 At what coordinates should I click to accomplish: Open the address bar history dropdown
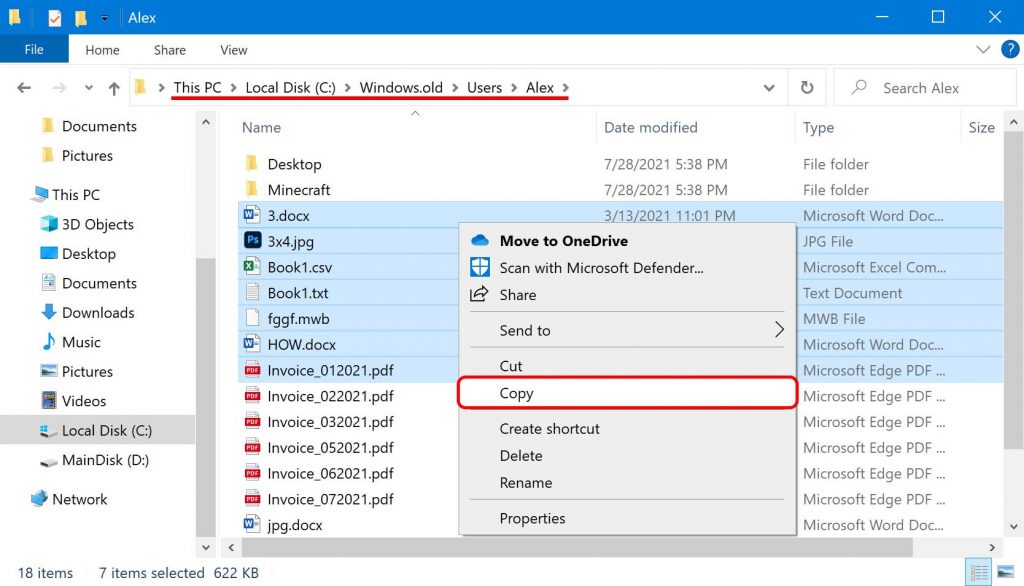[769, 87]
